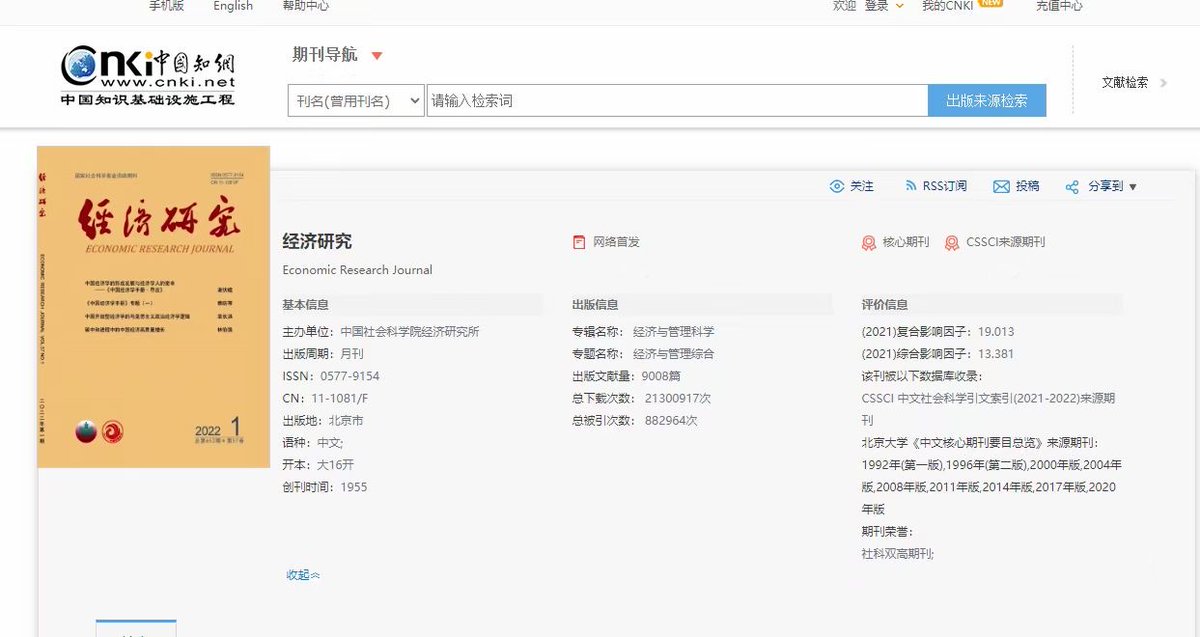Screen dimensions: 1200x637
Task: Click the 出版来源检索 button
Action: click(x=987, y=101)
